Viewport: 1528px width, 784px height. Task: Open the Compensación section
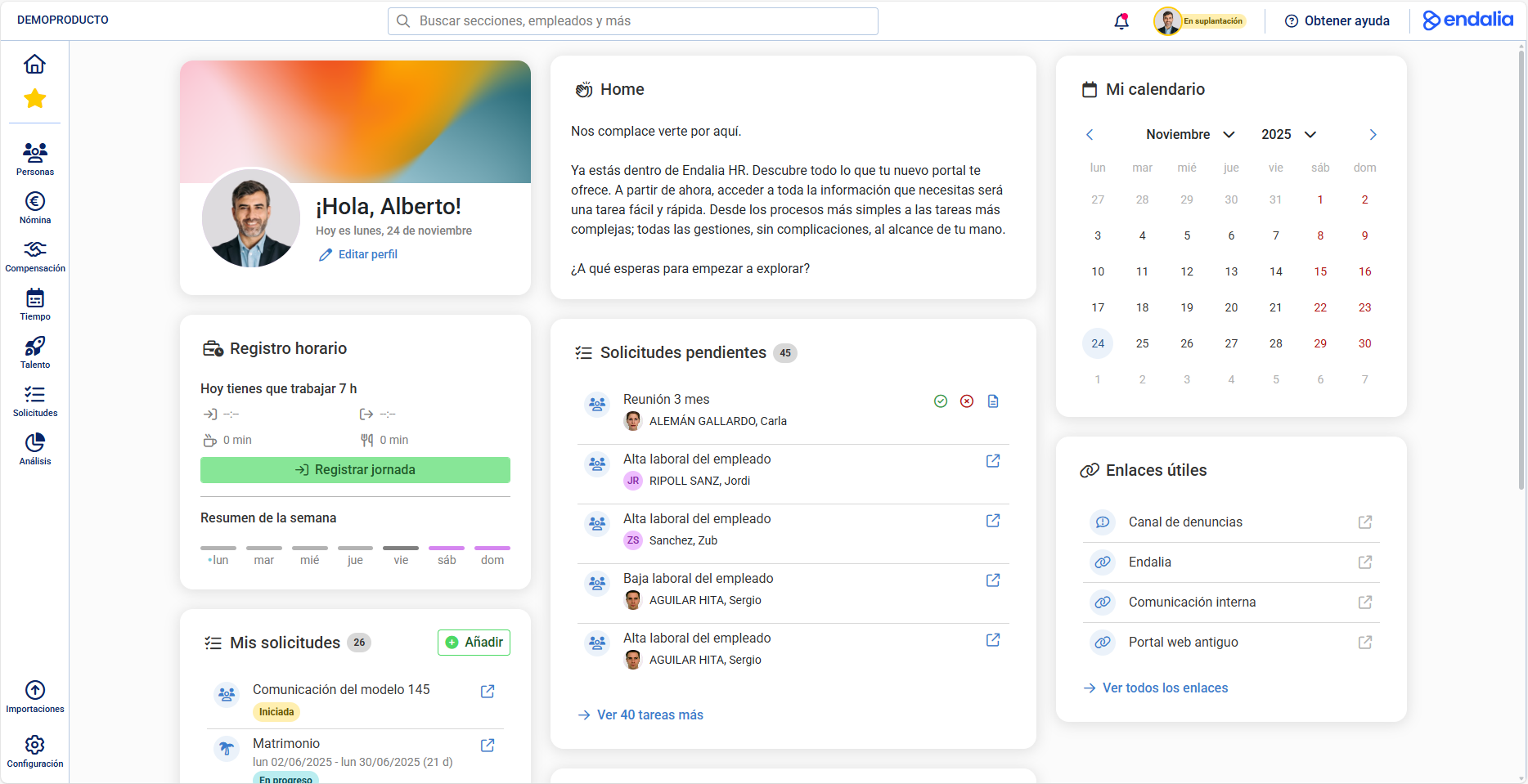(34, 256)
